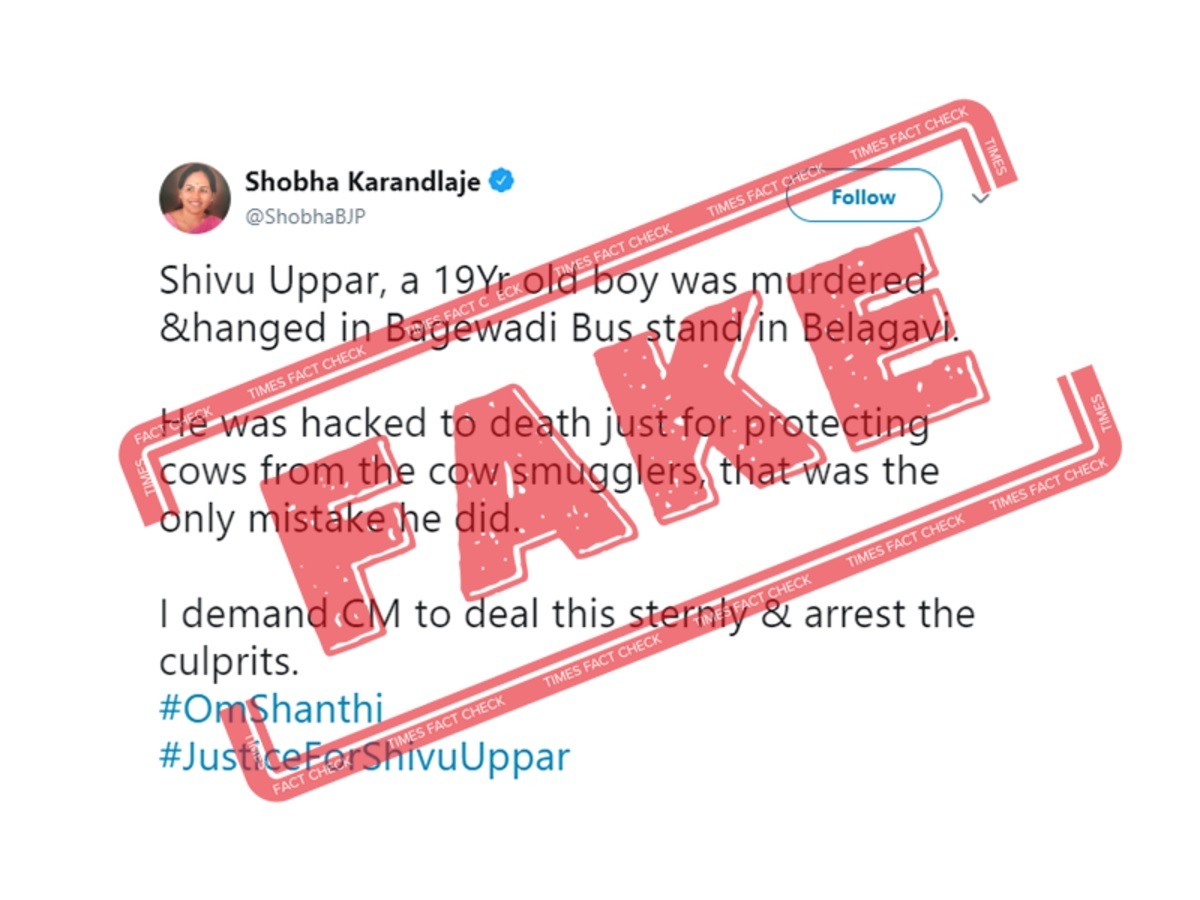Visit the @ShobhaBJP handle link
Screen dimensions: 1200x900
(305, 216)
